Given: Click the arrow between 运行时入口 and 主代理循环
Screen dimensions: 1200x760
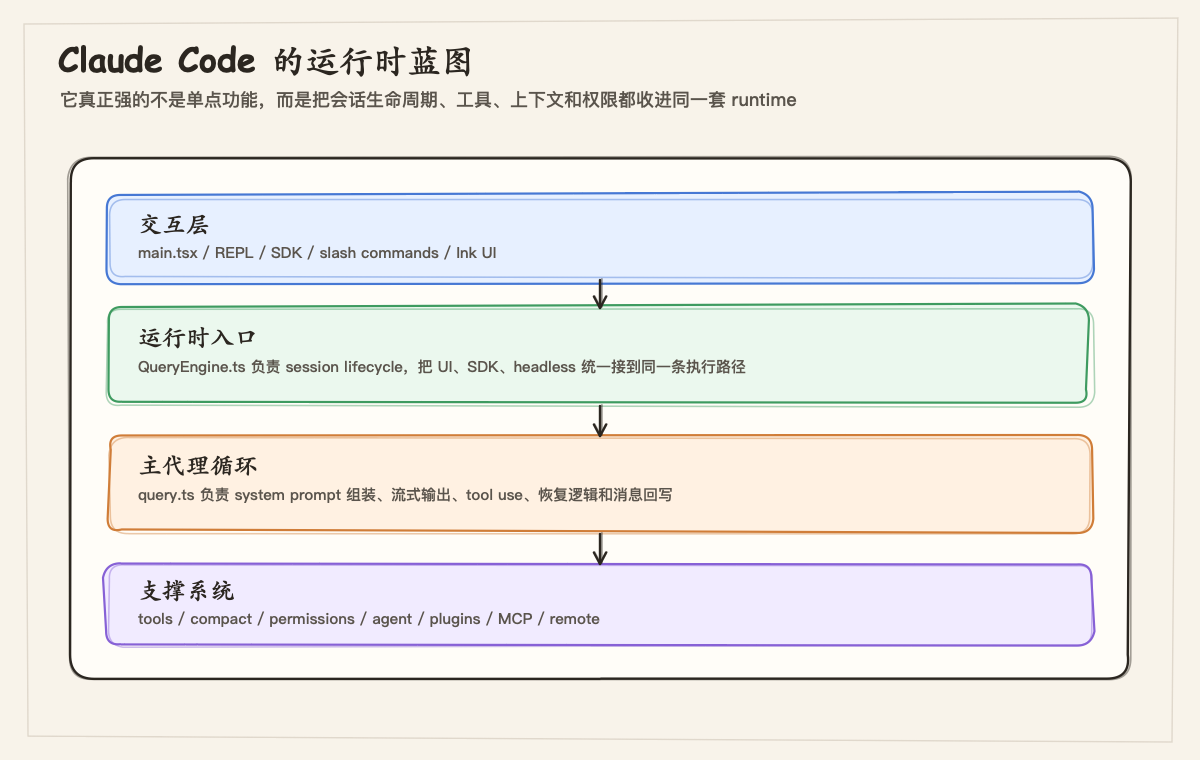Looking at the screenshot, I should [x=600, y=418].
